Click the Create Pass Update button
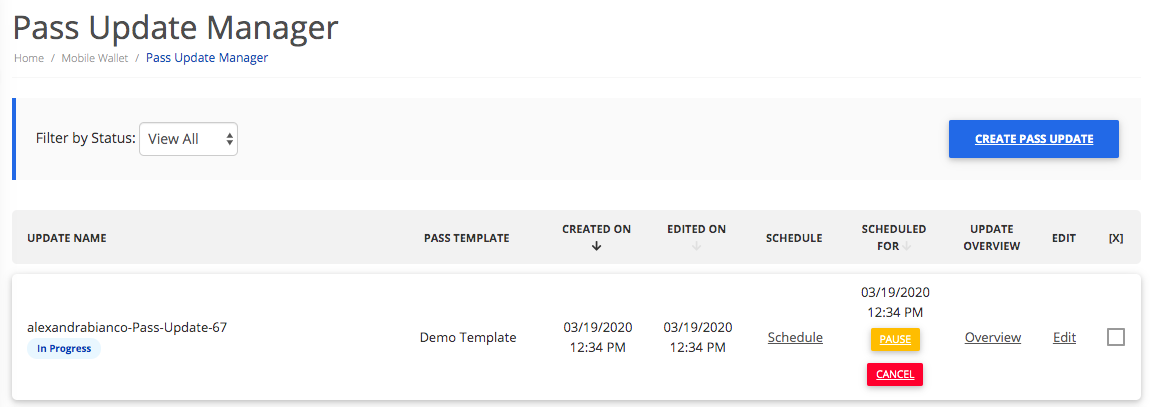Screen dimensions: 1150x407 click(1033, 139)
